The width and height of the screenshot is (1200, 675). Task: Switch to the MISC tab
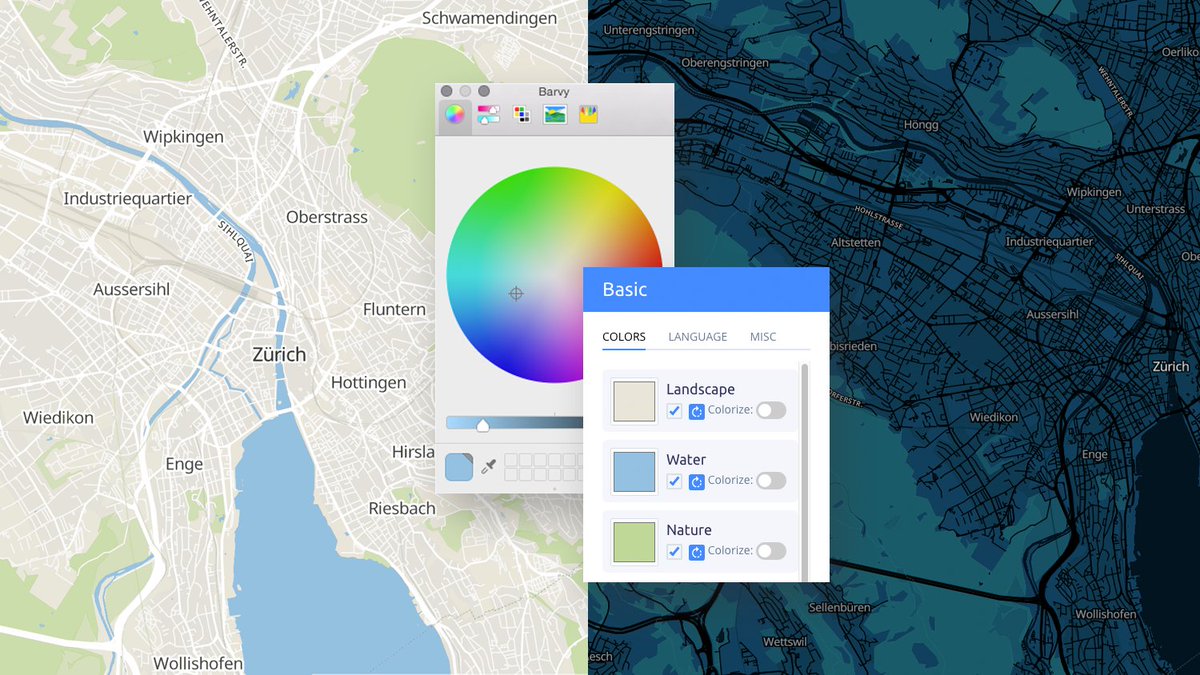[x=763, y=337]
